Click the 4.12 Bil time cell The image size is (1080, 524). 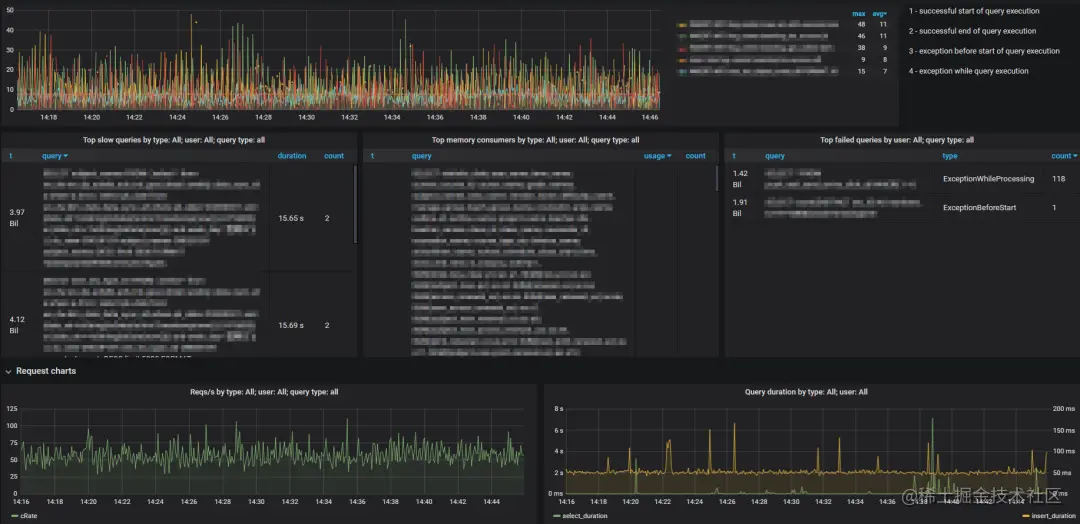(17, 325)
